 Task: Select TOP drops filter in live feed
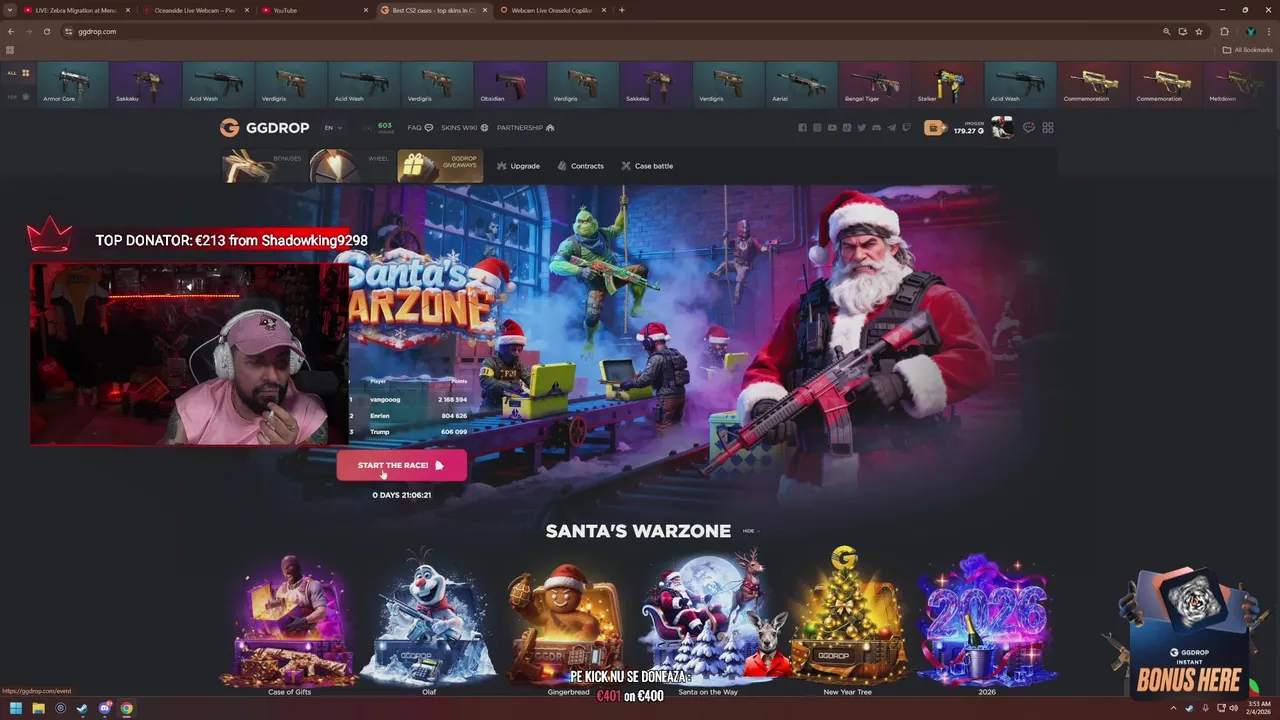tap(18, 97)
